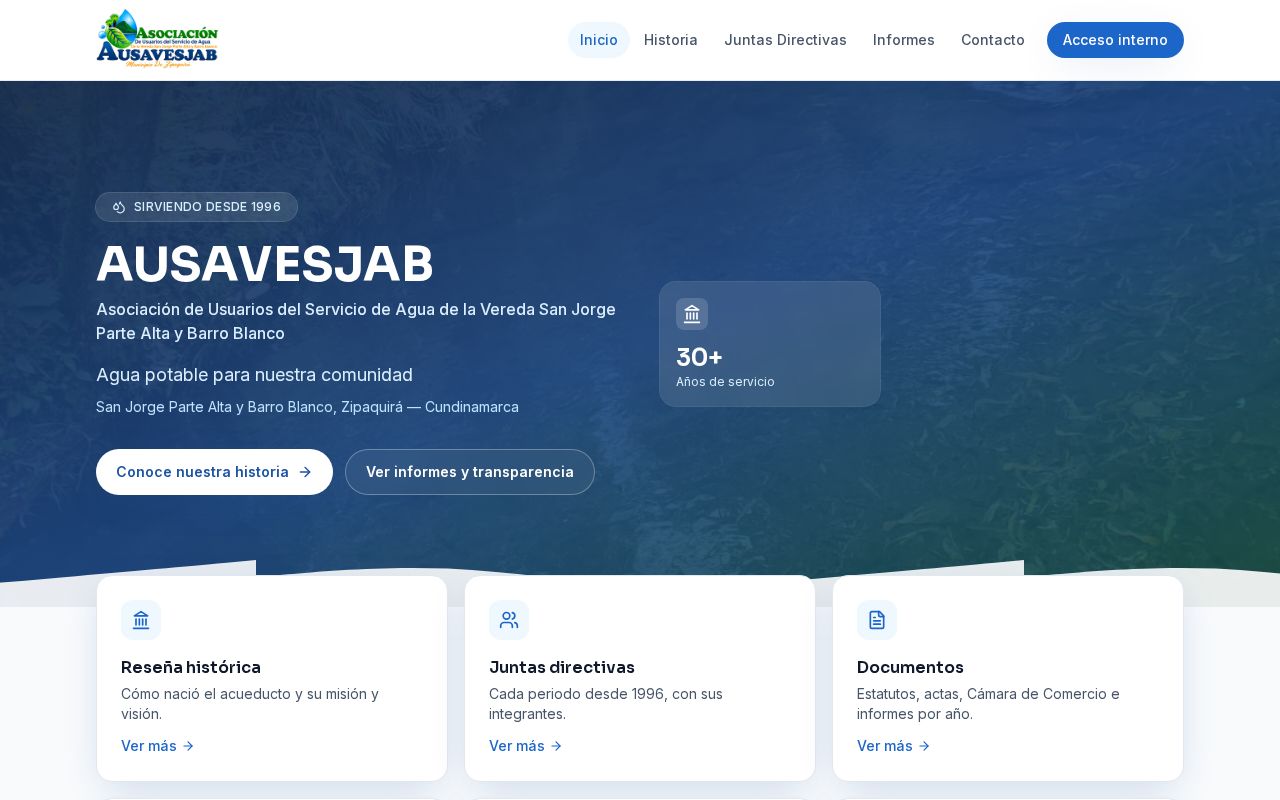This screenshot has width=1280, height=800.
Task: Click Conoce nuestra historia button
Action: pos(214,472)
